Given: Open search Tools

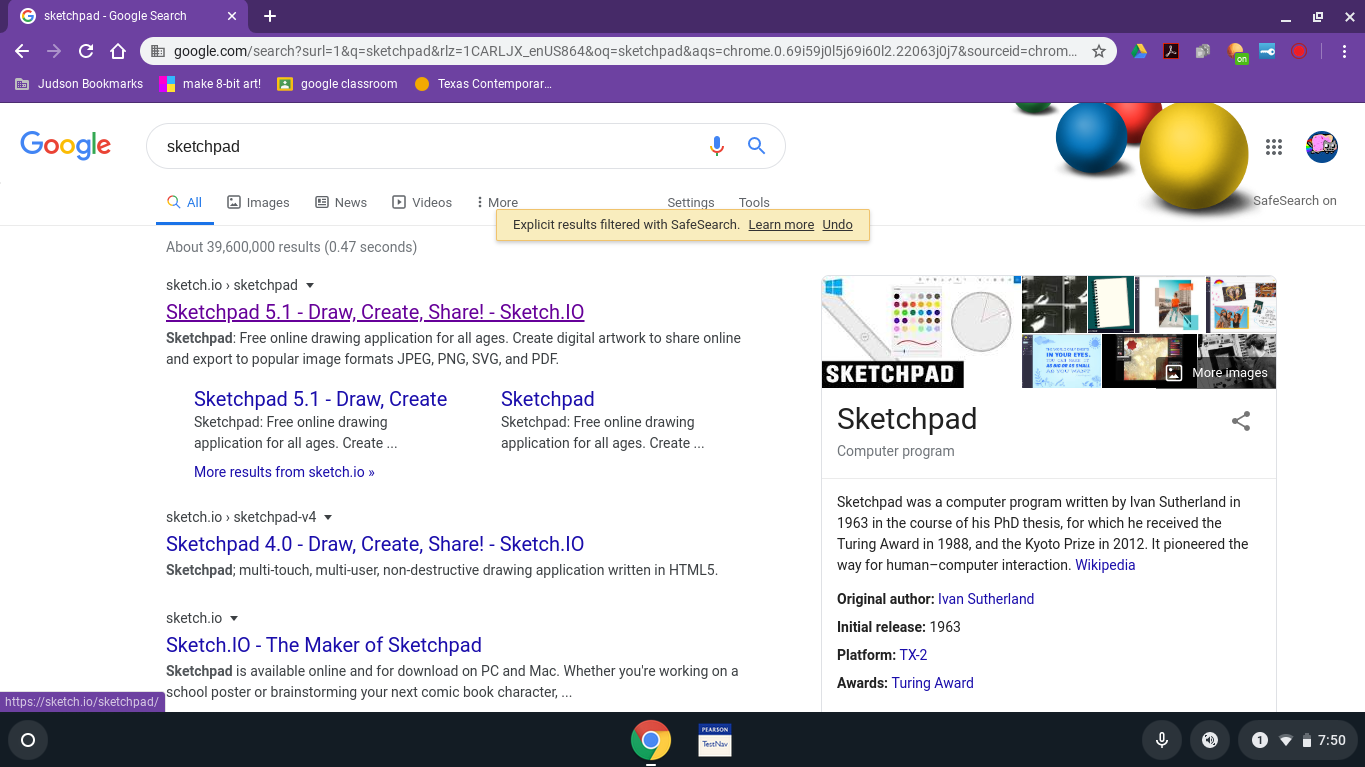Looking at the screenshot, I should point(754,202).
